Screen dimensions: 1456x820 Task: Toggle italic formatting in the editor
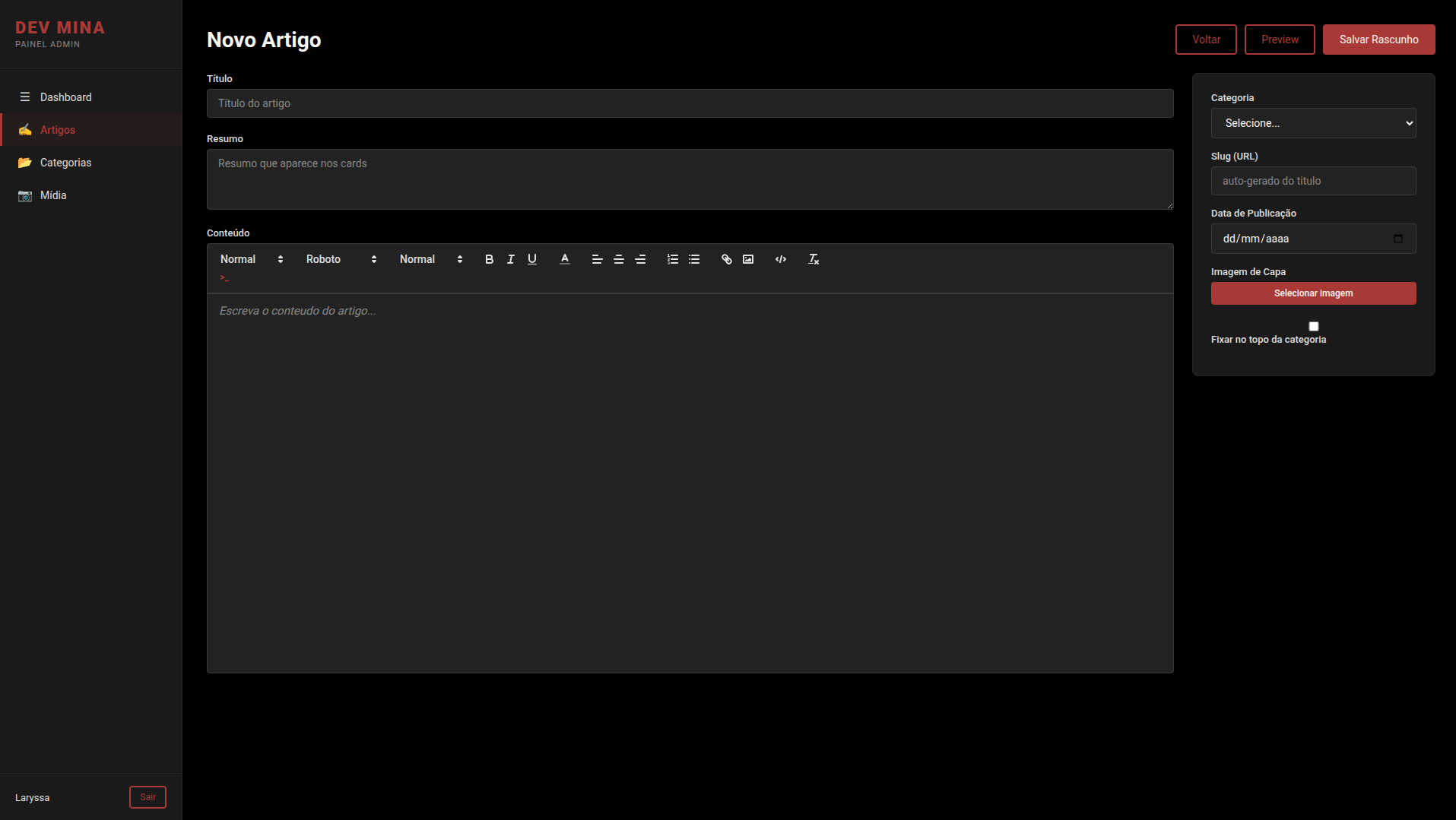click(511, 259)
